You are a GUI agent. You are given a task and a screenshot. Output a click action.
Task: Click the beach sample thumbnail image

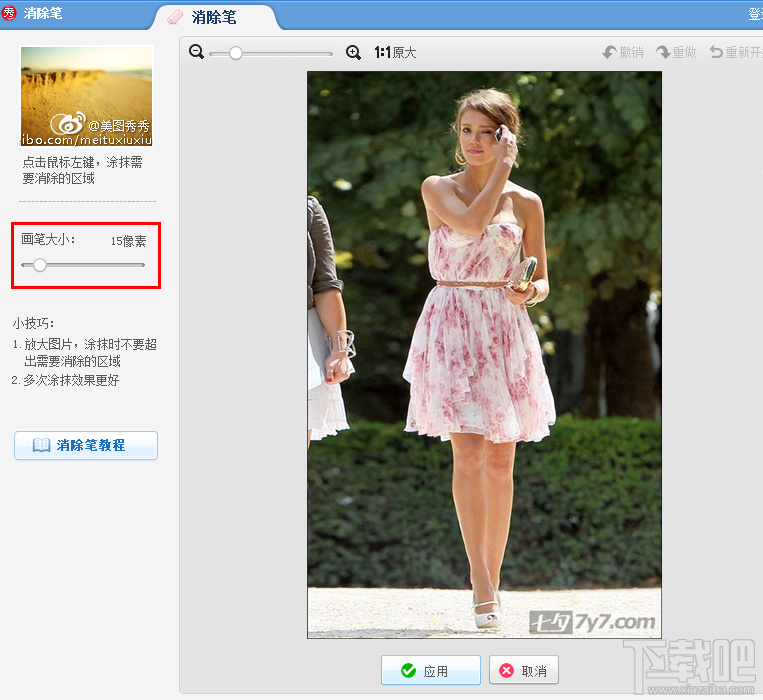[87, 96]
